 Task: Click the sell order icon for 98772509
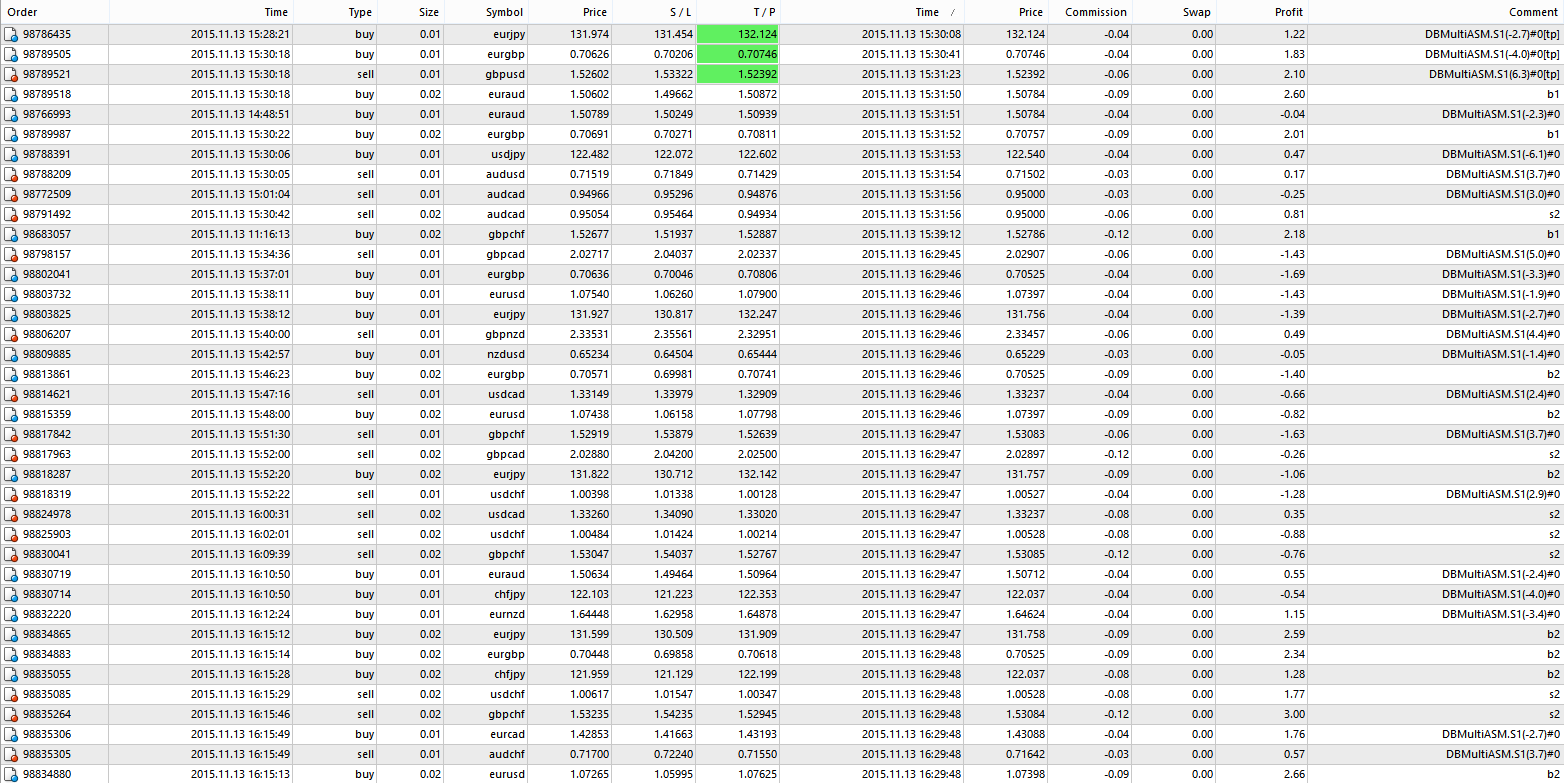click(11, 194)
